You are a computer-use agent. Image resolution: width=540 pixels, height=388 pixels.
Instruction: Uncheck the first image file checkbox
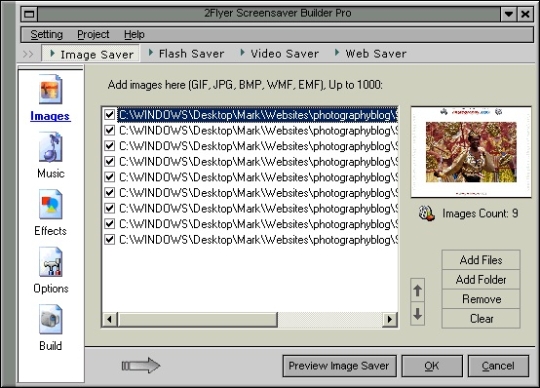click(110, 115)
